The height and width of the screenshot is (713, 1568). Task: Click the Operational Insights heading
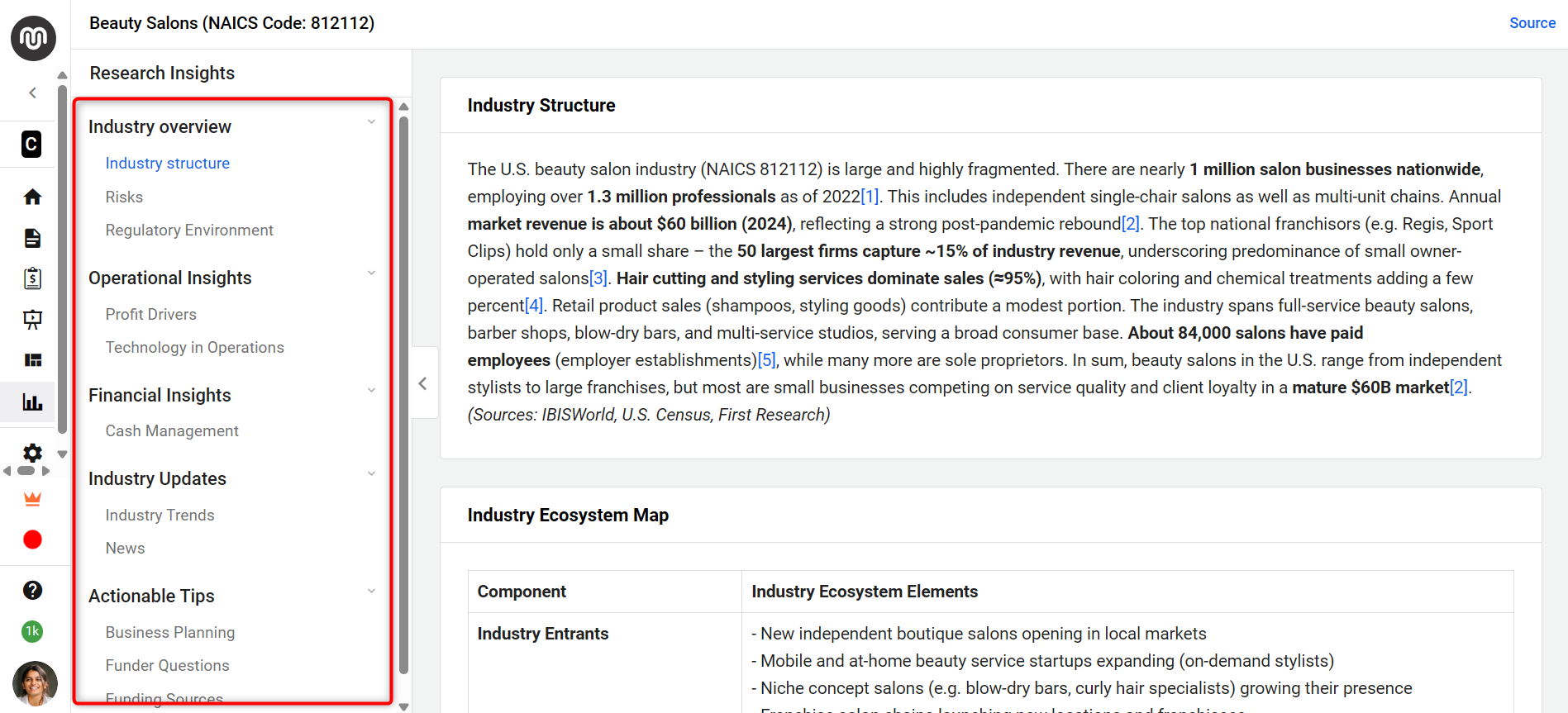pos(170,278)
